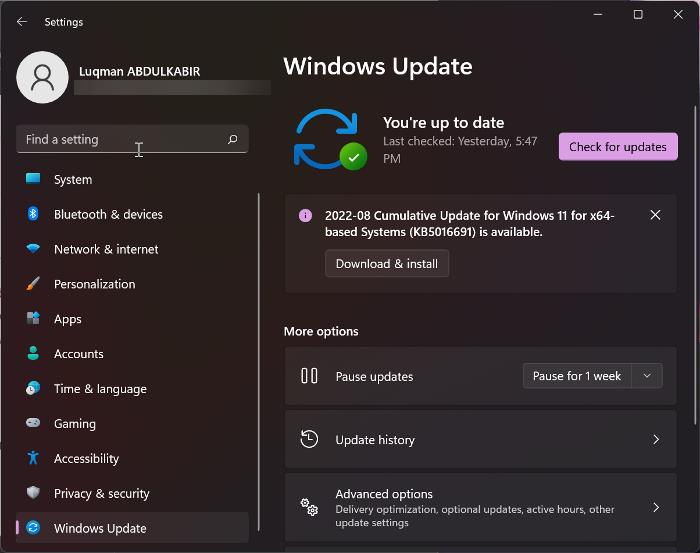Click the Privacy & security shield icon

(33, 493)
